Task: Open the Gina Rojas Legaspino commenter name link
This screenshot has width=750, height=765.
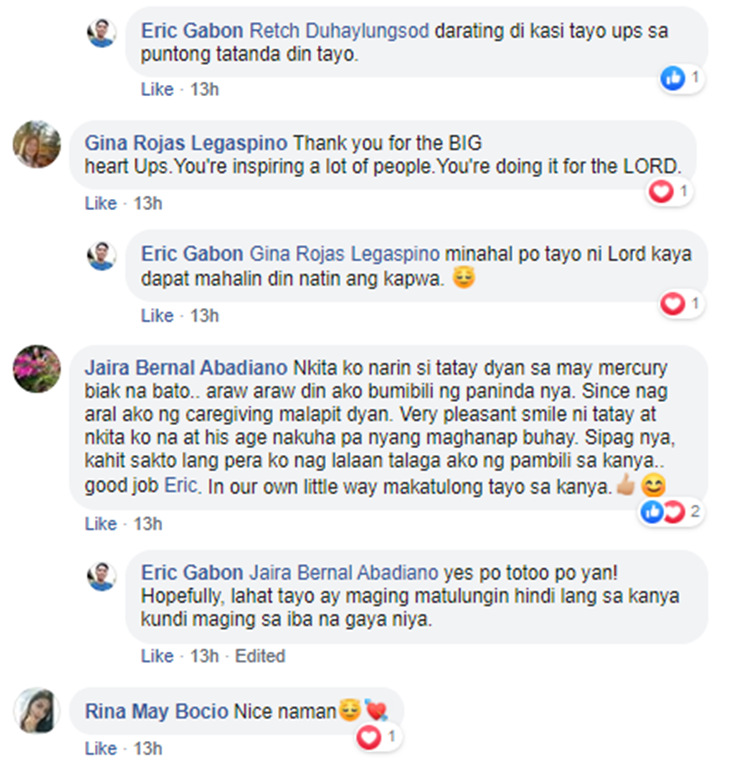Action: click(x=186, y=143)
